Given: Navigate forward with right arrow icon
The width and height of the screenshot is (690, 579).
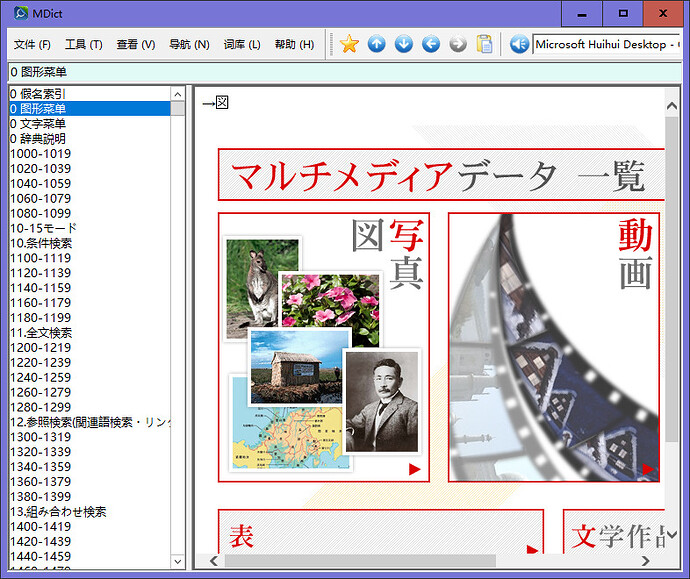Looking at the screenshot, I should point(458,44).
